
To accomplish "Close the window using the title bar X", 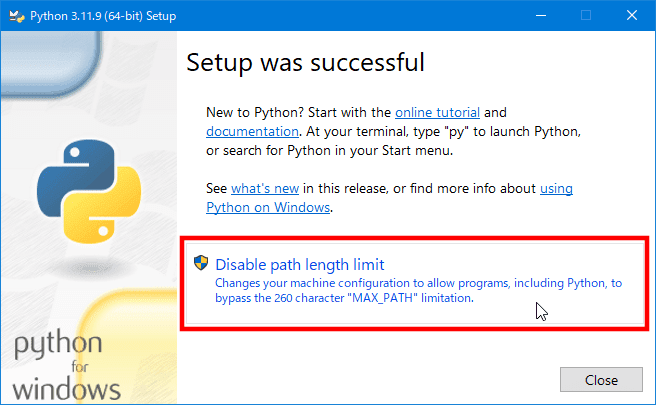I will [632, 15].
